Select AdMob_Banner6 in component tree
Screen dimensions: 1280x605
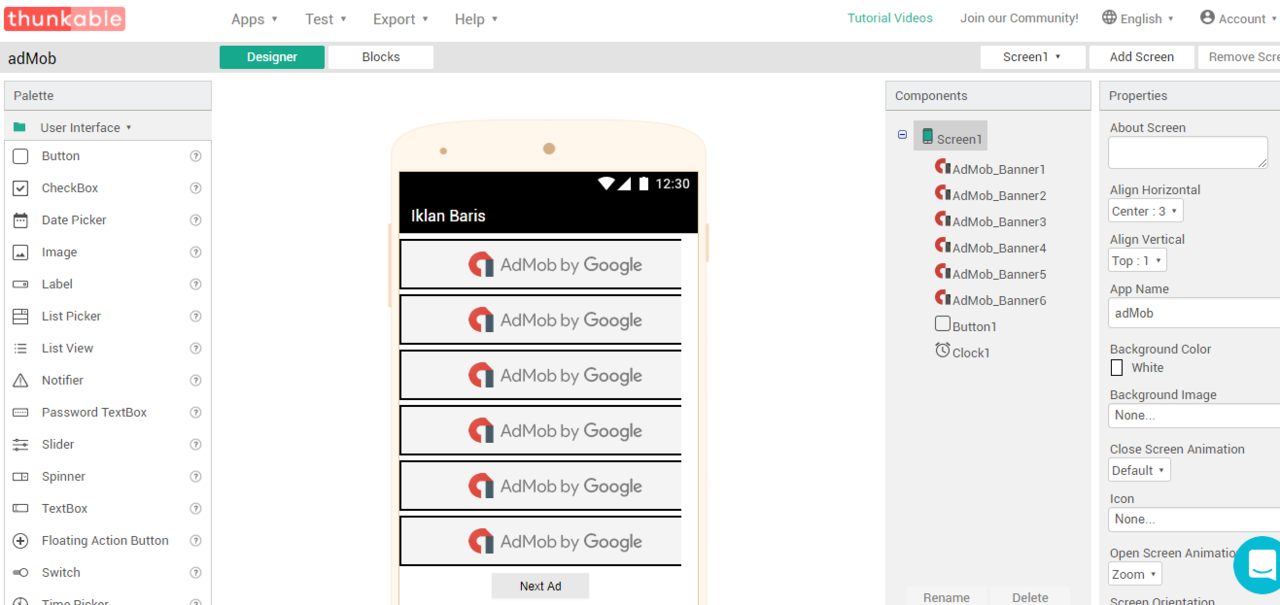pyautogui.click(x=991, y=298)
